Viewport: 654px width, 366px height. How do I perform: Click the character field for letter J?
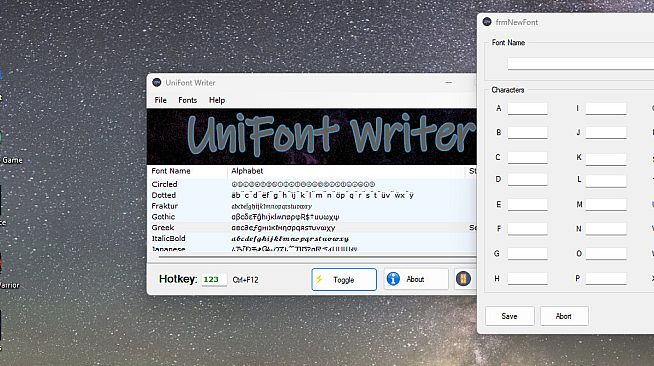pos(606,133)
